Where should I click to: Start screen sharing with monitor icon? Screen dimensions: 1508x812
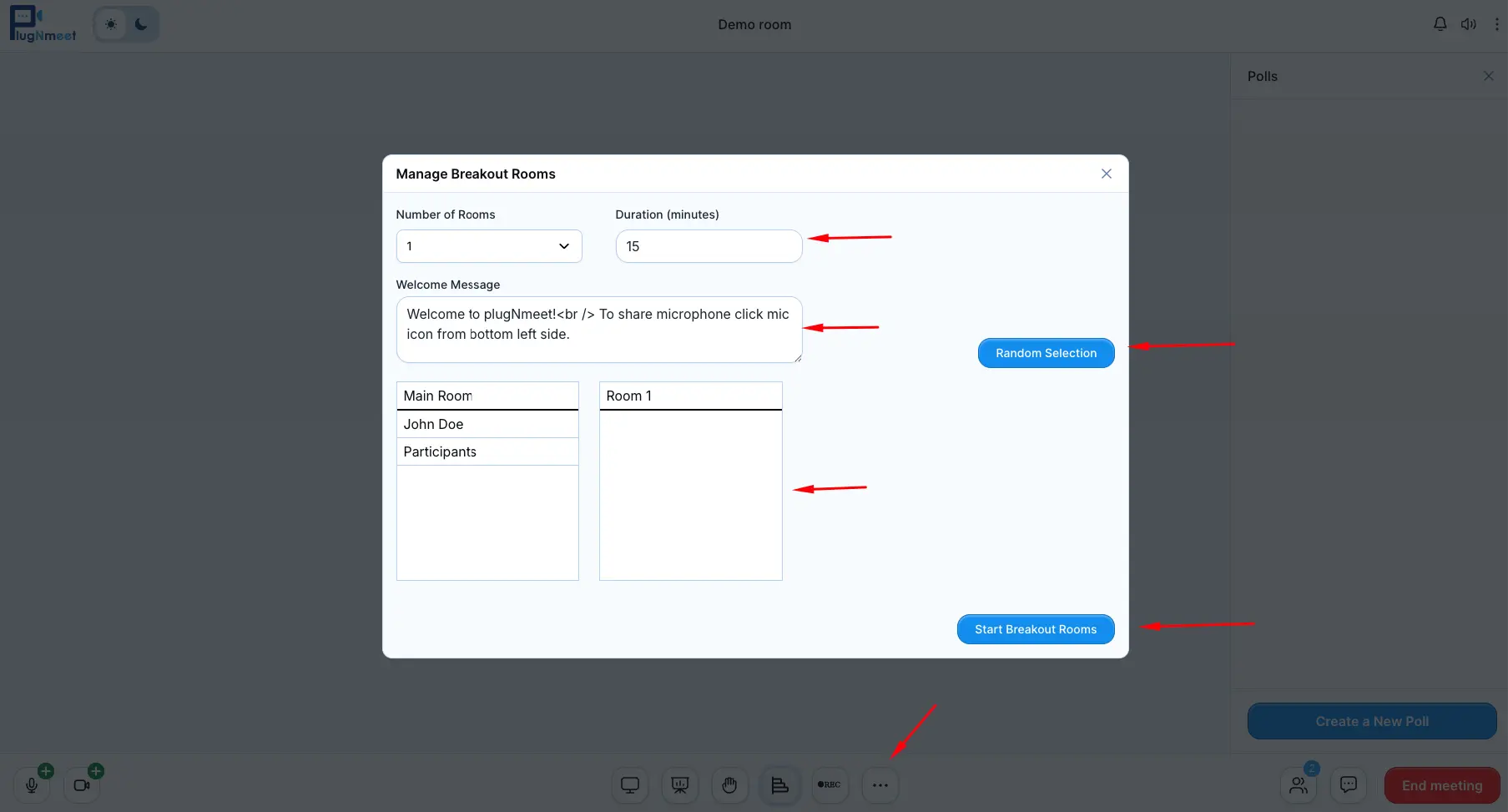click(x=630, y=785)
